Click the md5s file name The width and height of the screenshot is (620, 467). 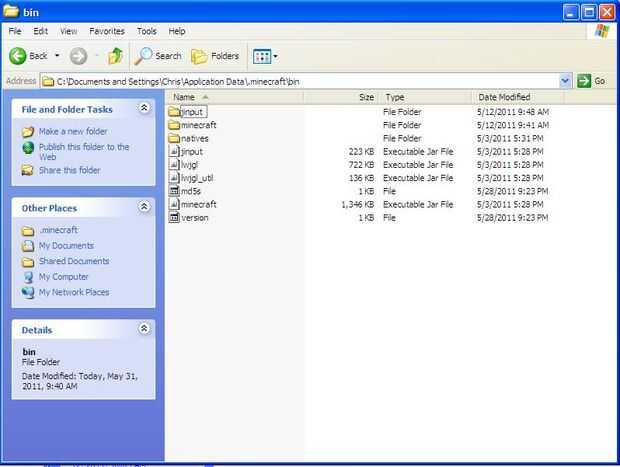click(191, 191)
